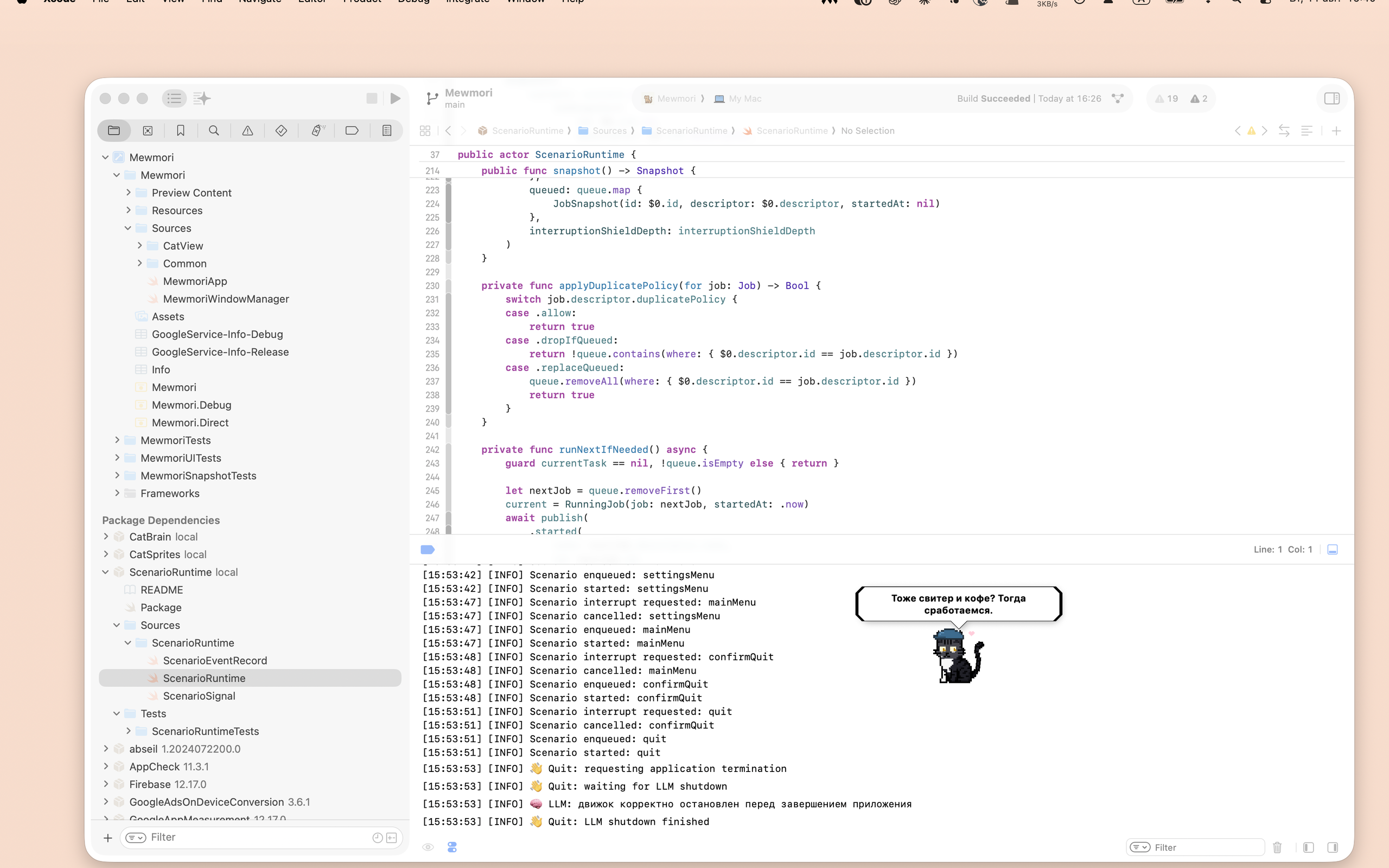Toggle the recent files filter

coord(378,838)
